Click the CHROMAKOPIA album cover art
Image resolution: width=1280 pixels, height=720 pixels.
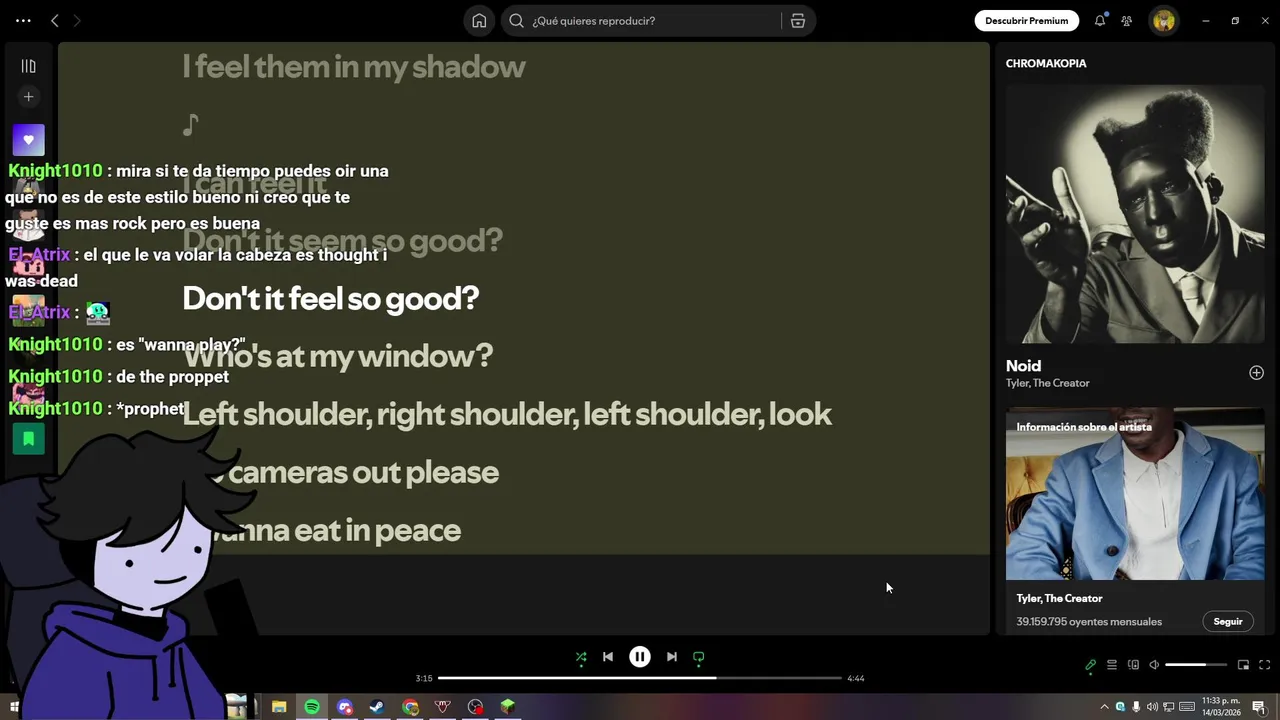[x=1135, y=214]
